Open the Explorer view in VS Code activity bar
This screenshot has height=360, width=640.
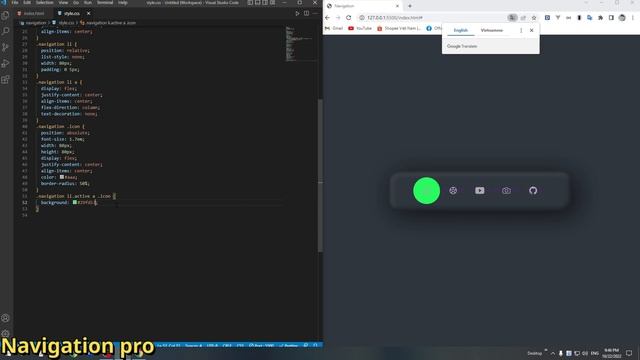(5, 16)
